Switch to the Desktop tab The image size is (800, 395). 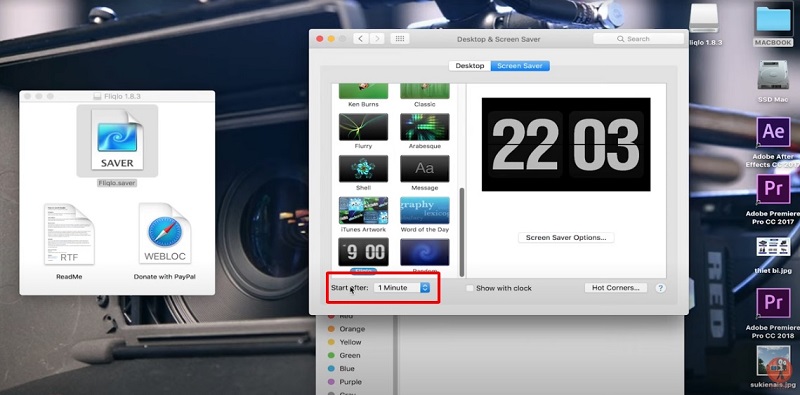click(x=469, y=66)
